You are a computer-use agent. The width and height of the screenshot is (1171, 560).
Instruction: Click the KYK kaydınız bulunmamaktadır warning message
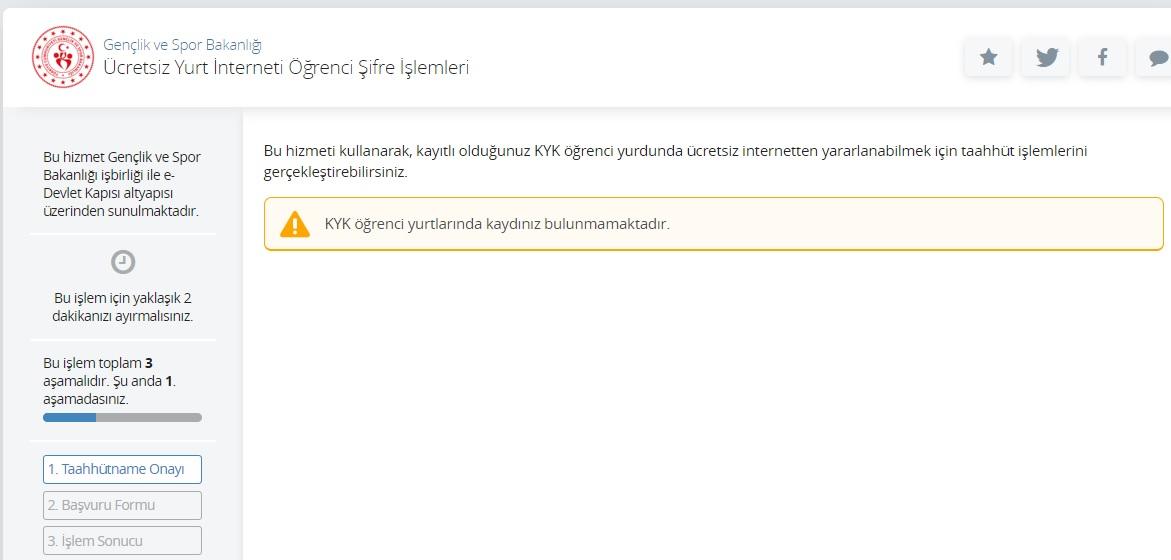click(497, 224)
